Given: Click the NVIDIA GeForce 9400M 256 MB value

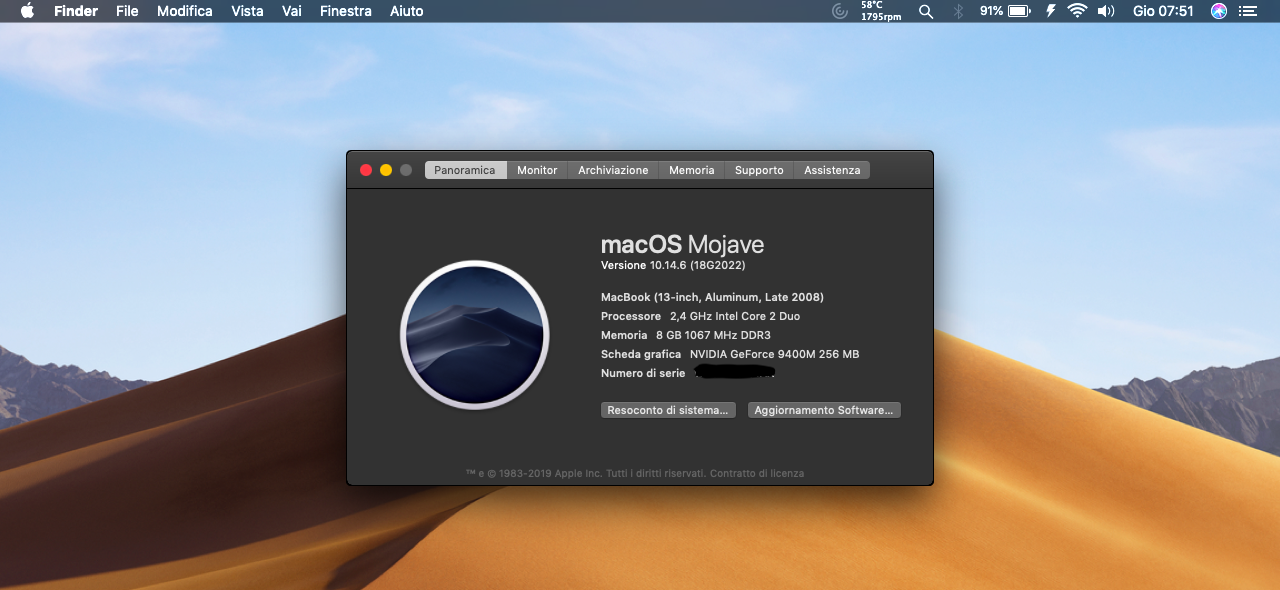Looking at the screenshot, I should point(774,354).
